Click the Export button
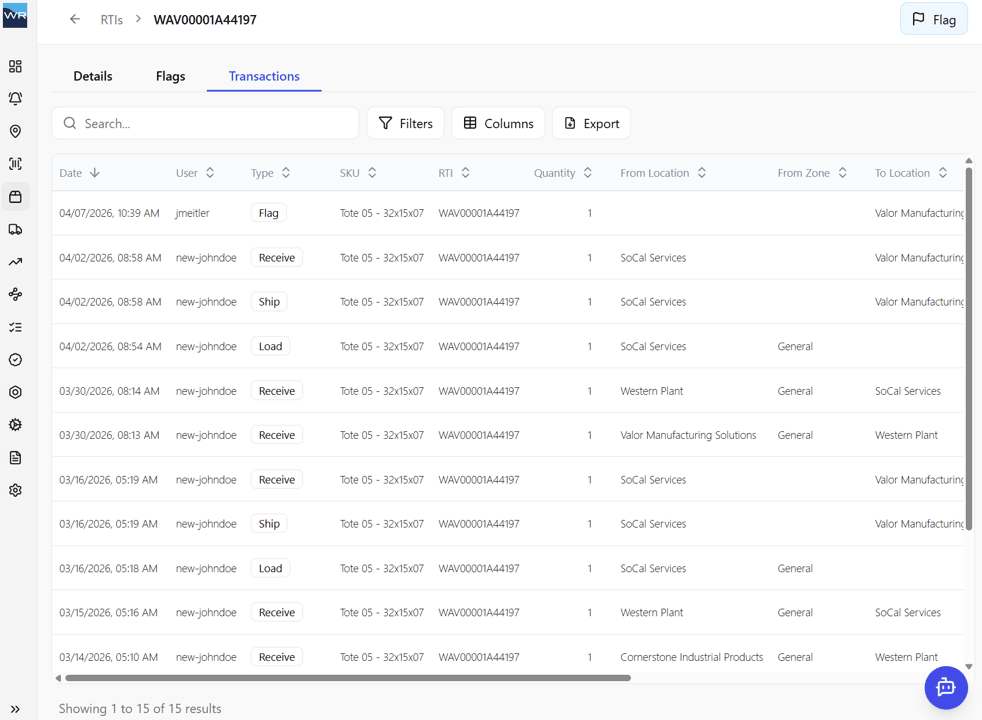This screenshot has height=720, width=982. point(591,123)
